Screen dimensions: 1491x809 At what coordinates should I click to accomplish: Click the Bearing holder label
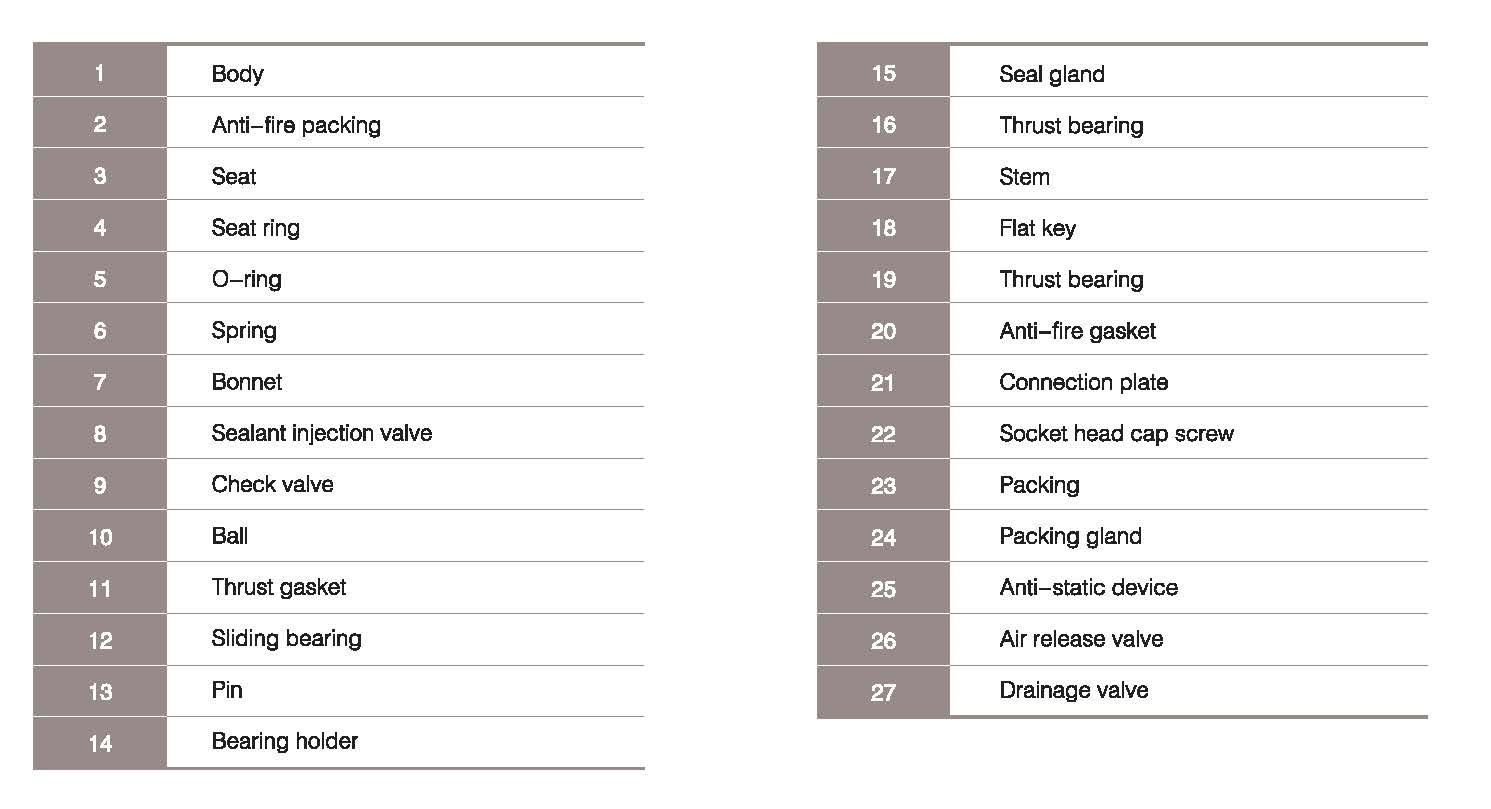coord(284,742)
